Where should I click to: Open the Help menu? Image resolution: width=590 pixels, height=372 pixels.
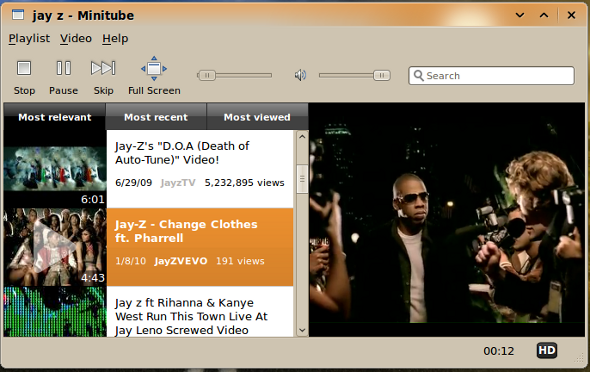[x=115, y=38]
